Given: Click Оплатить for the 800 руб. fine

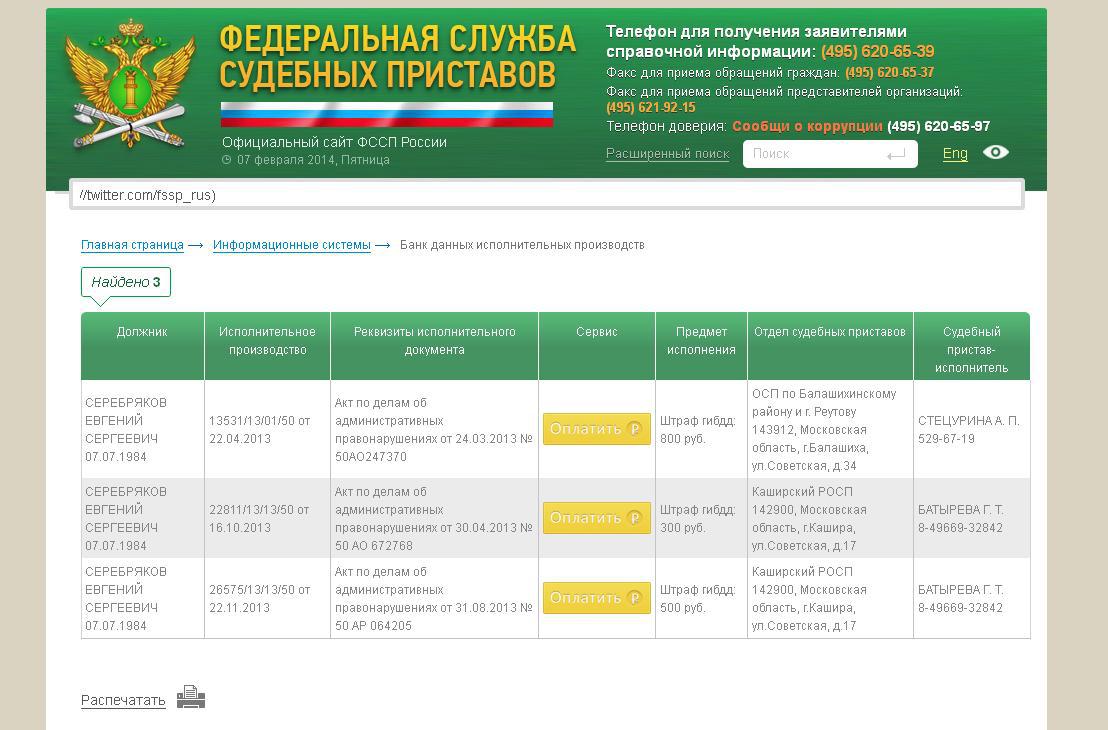Looking at the screenshot, I should [x=596, y=429].
